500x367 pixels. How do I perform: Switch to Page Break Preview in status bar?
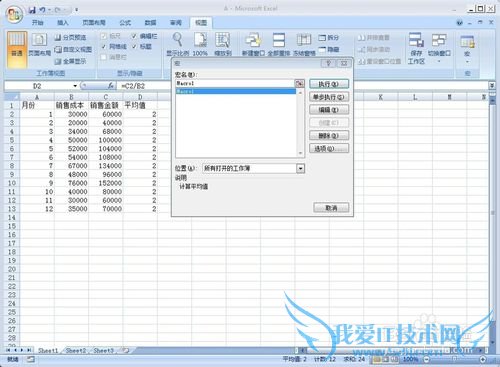pos(394,359)
